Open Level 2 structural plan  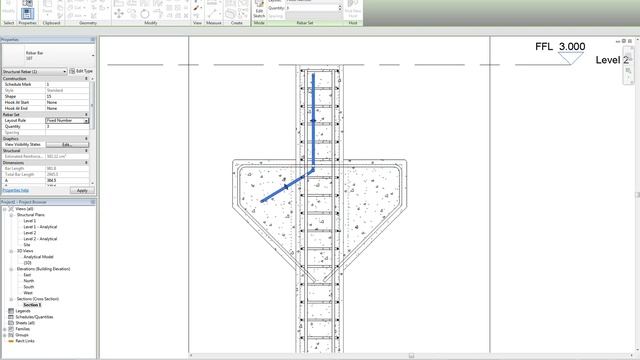click(29, 233)
